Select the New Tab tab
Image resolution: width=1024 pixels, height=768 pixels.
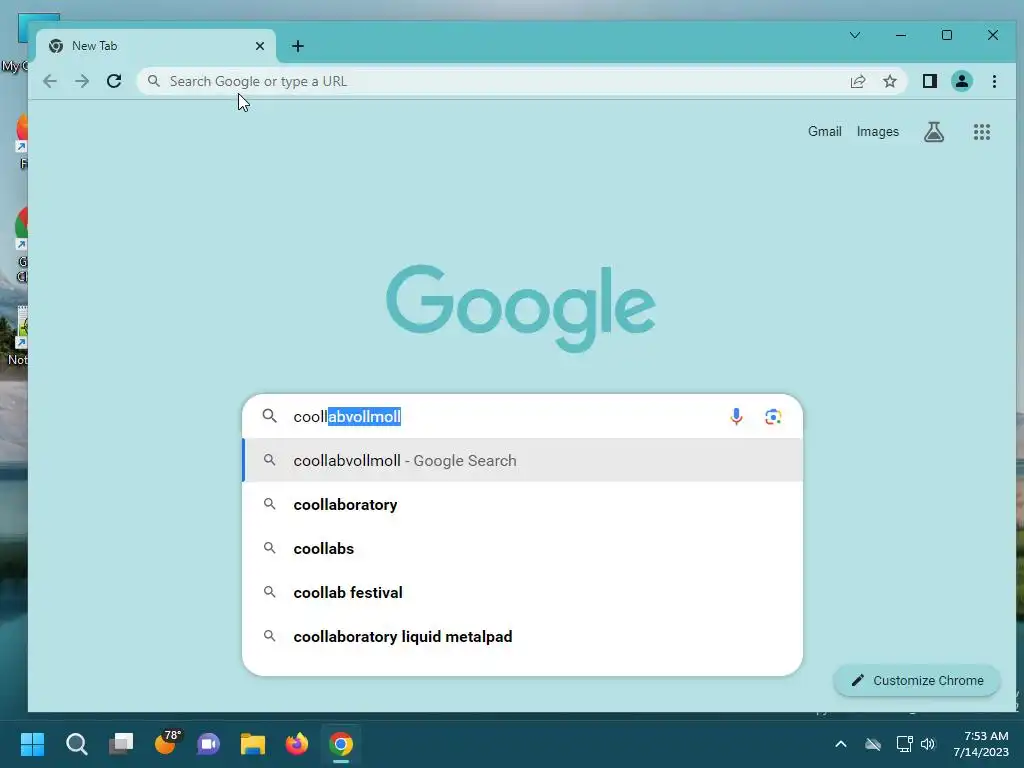[157, 46]
